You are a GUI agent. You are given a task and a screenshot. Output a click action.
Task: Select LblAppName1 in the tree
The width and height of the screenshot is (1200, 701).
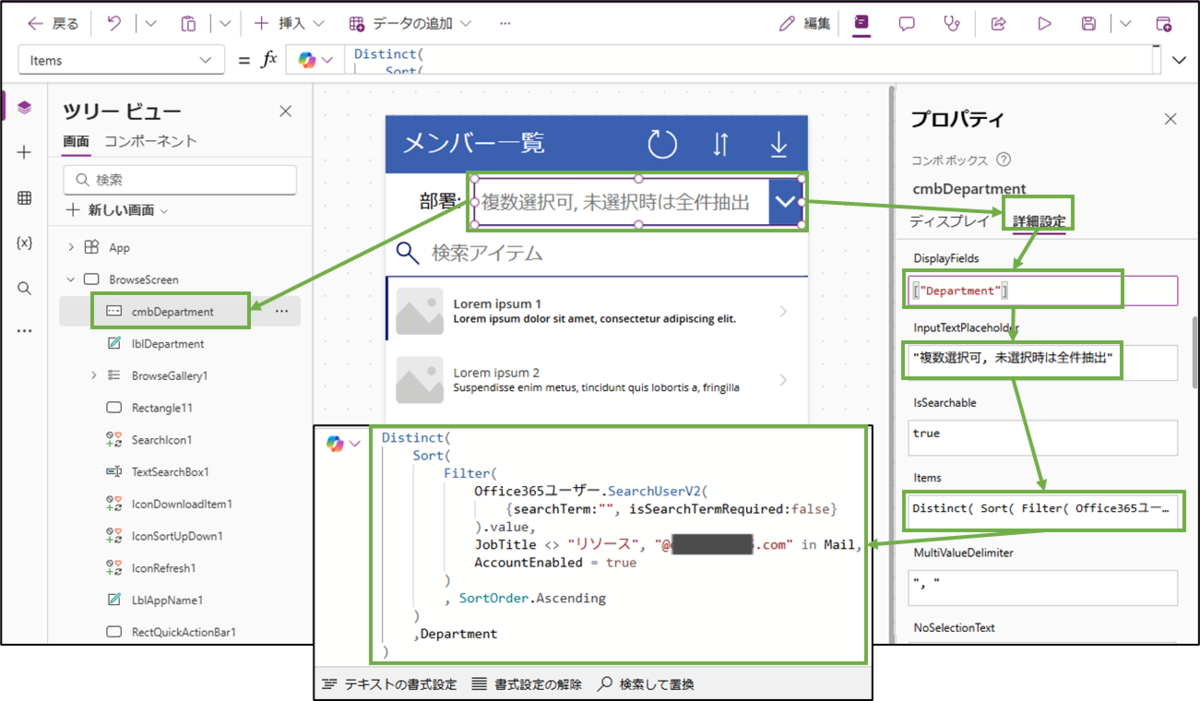167,599
